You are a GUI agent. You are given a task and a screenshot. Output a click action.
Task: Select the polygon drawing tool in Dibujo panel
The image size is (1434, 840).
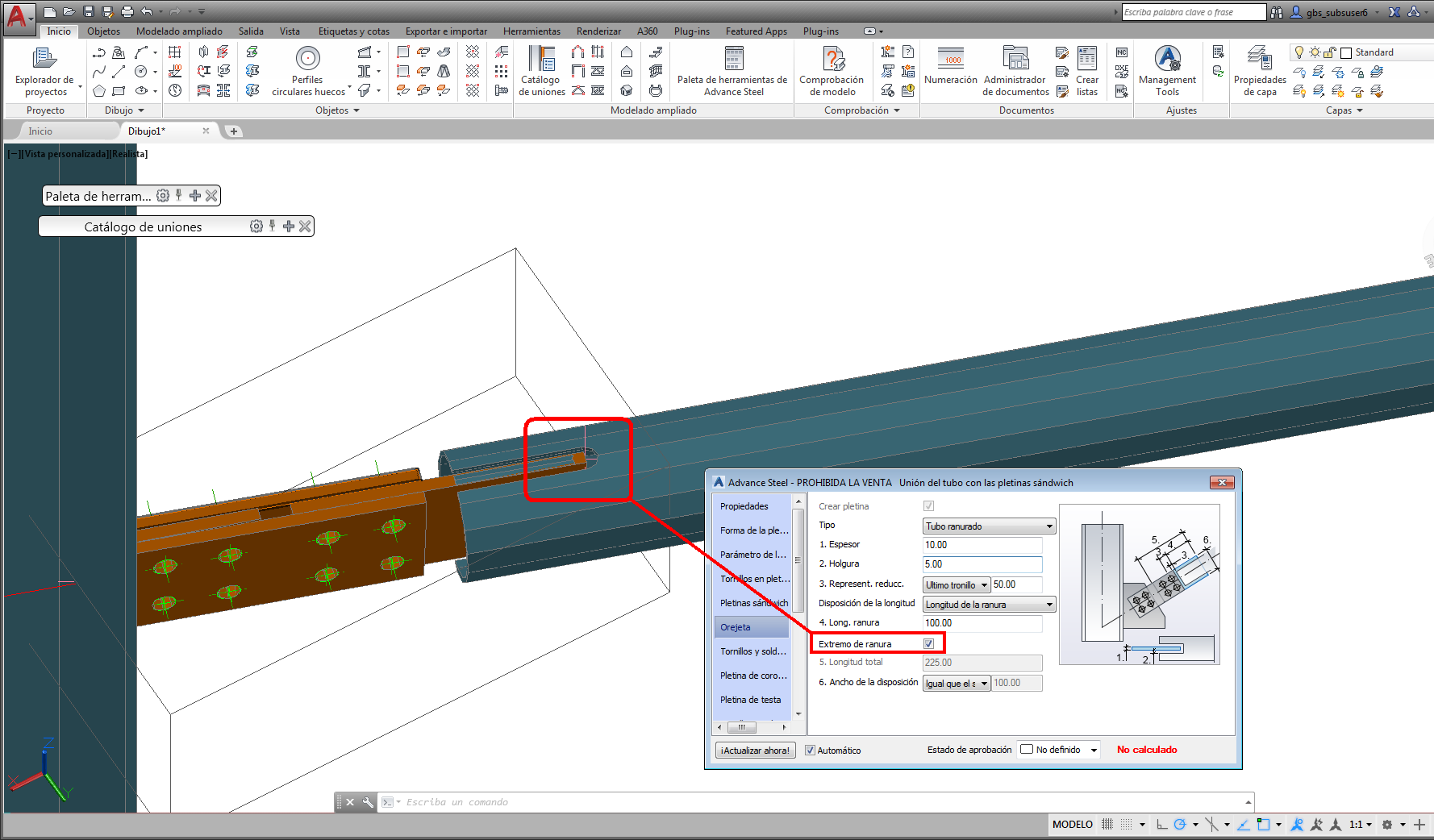click(x=99, y=90)
